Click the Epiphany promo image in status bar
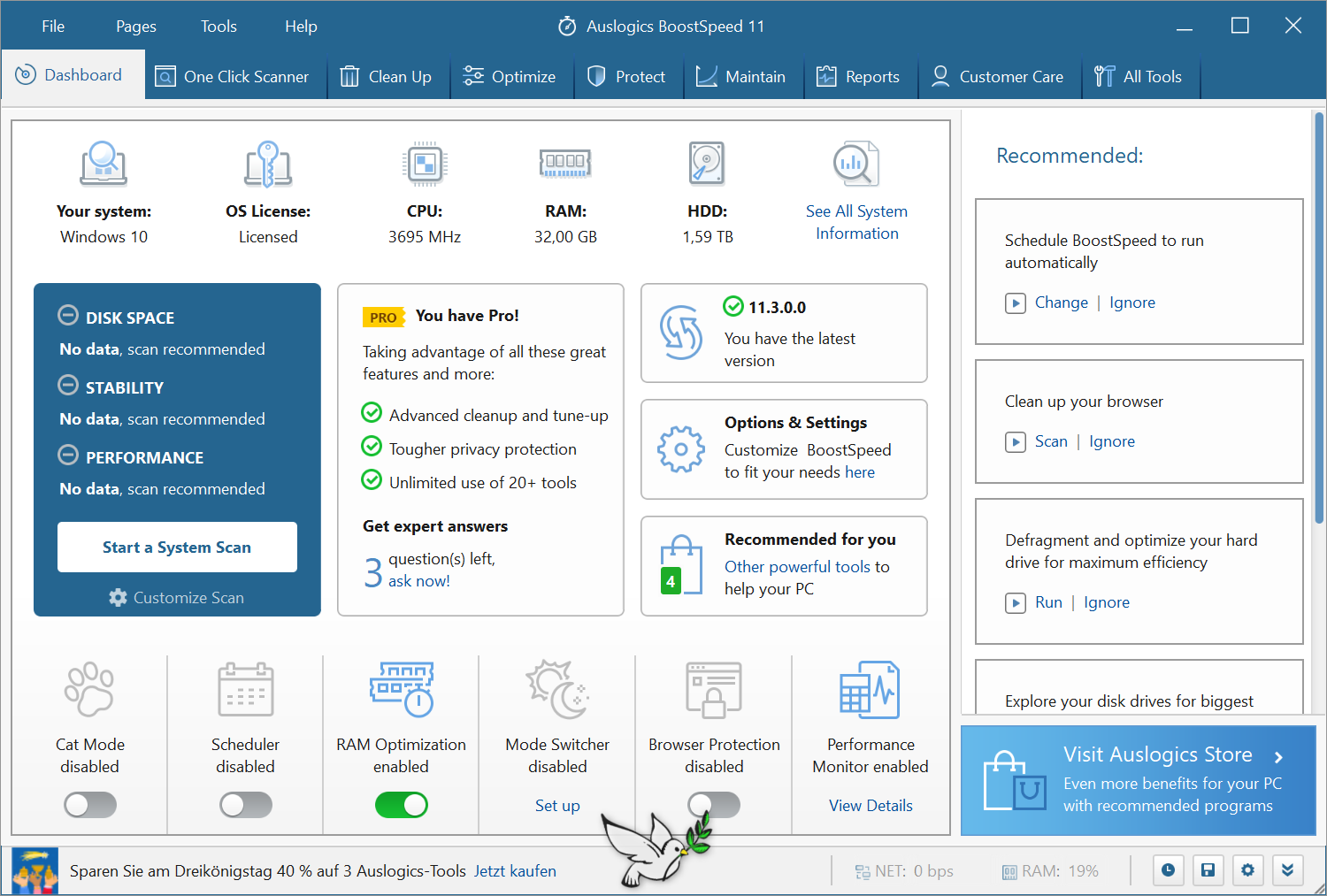The width and height of the screenshot is (1327, 896). [35, 871]
